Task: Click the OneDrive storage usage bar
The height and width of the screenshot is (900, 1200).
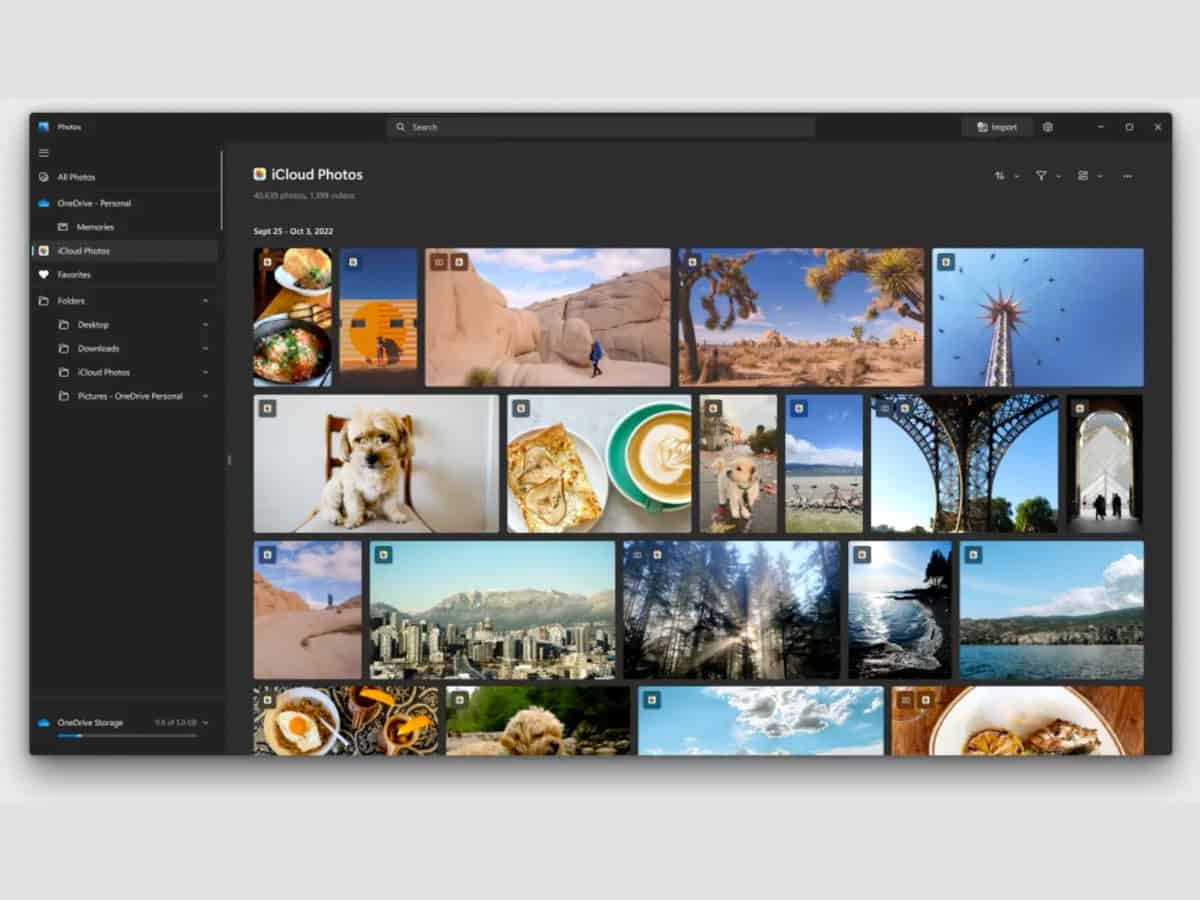Action: tap(126, 736)
